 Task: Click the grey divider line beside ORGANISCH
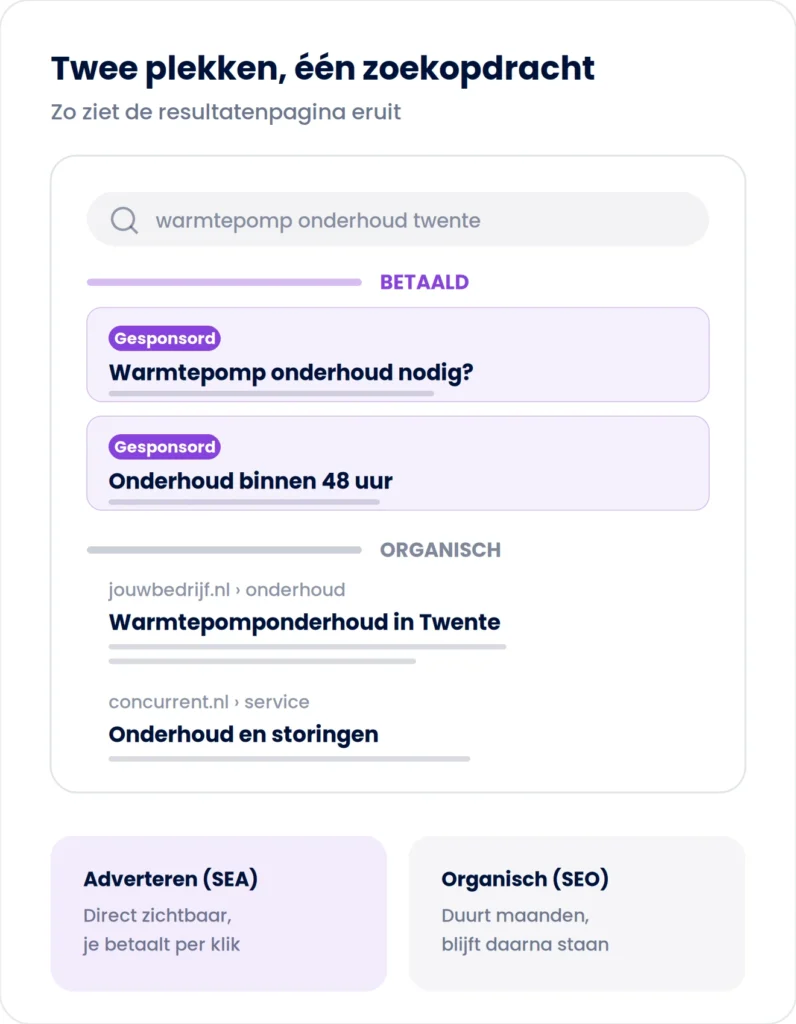coord(224,550)
